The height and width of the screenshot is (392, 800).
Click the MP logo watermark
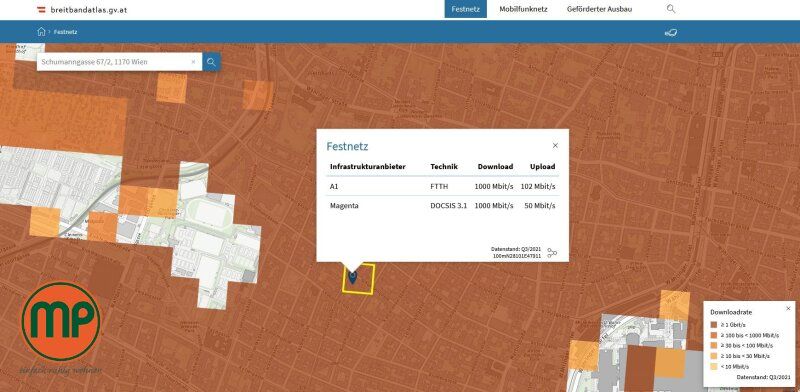point(61,322)
